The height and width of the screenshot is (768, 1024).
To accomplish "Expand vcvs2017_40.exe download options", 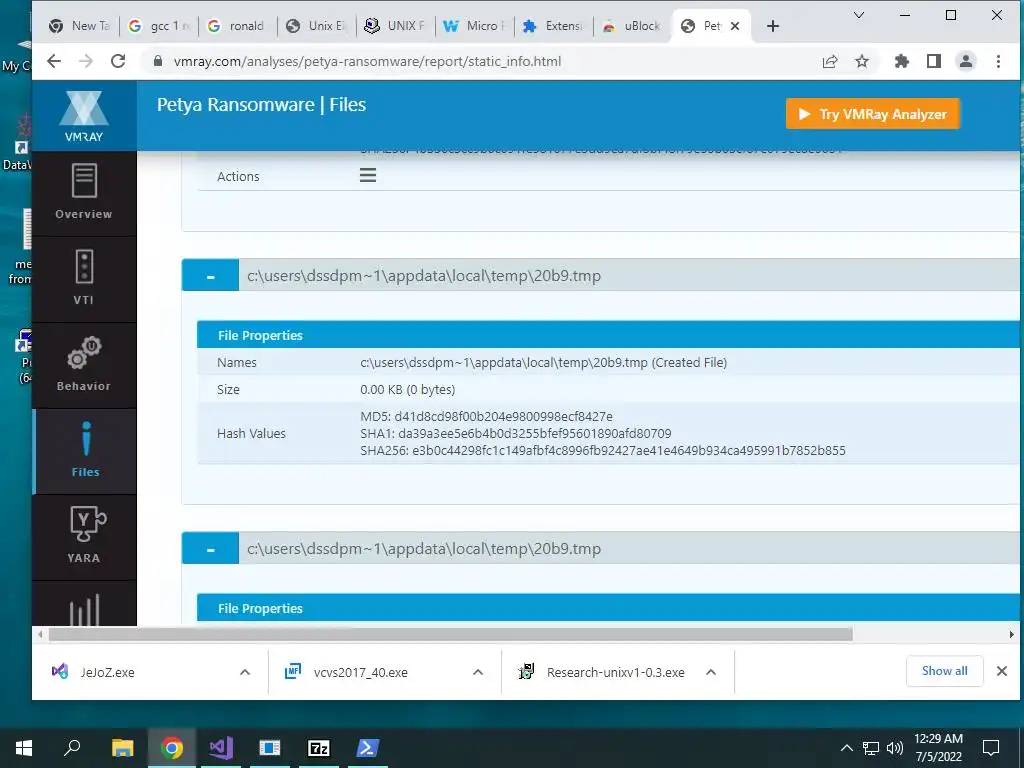I will point(478,672).
